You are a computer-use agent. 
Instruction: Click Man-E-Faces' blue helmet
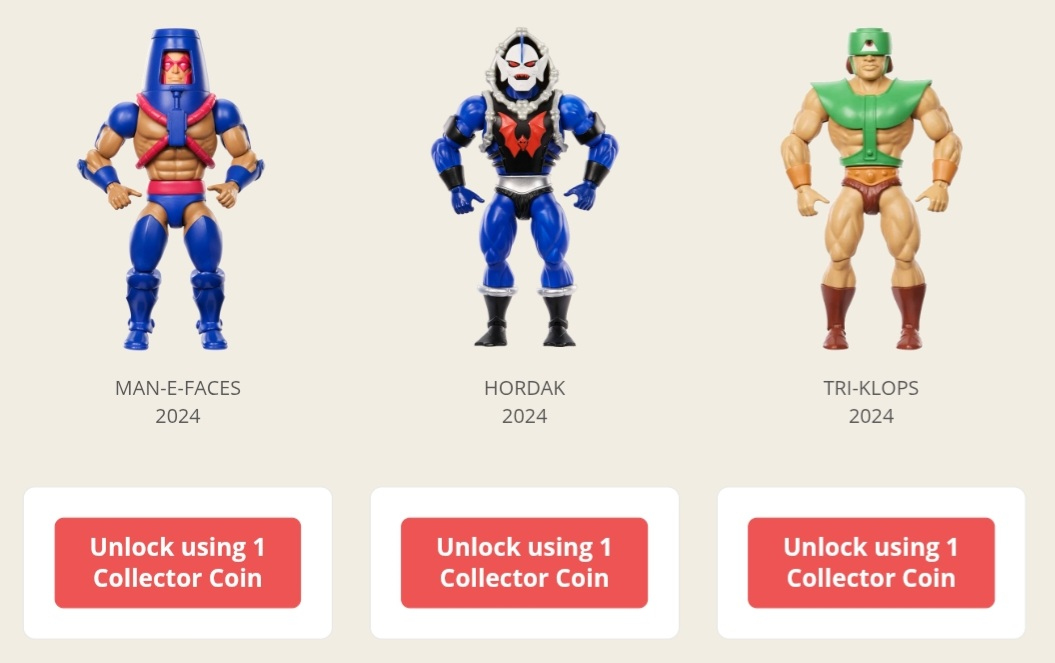[175, 61]
